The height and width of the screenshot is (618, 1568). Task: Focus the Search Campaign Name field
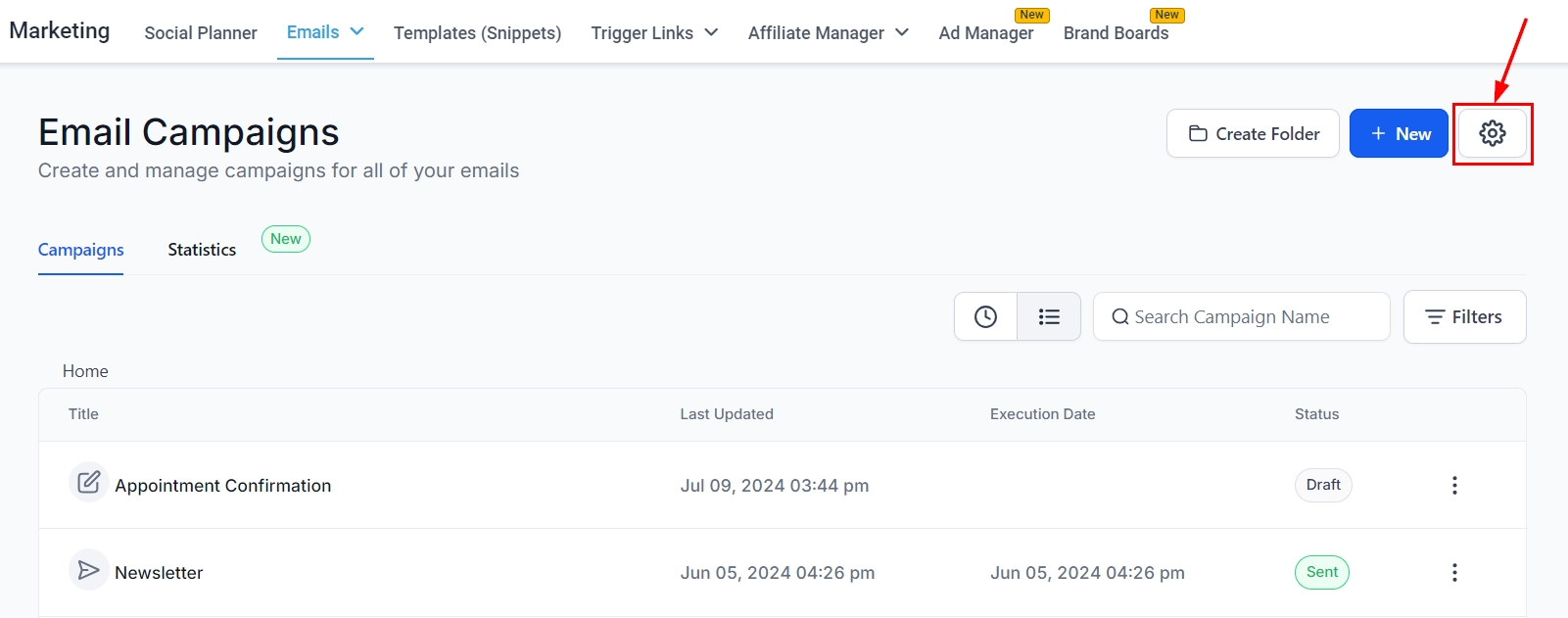[1242, 316]
